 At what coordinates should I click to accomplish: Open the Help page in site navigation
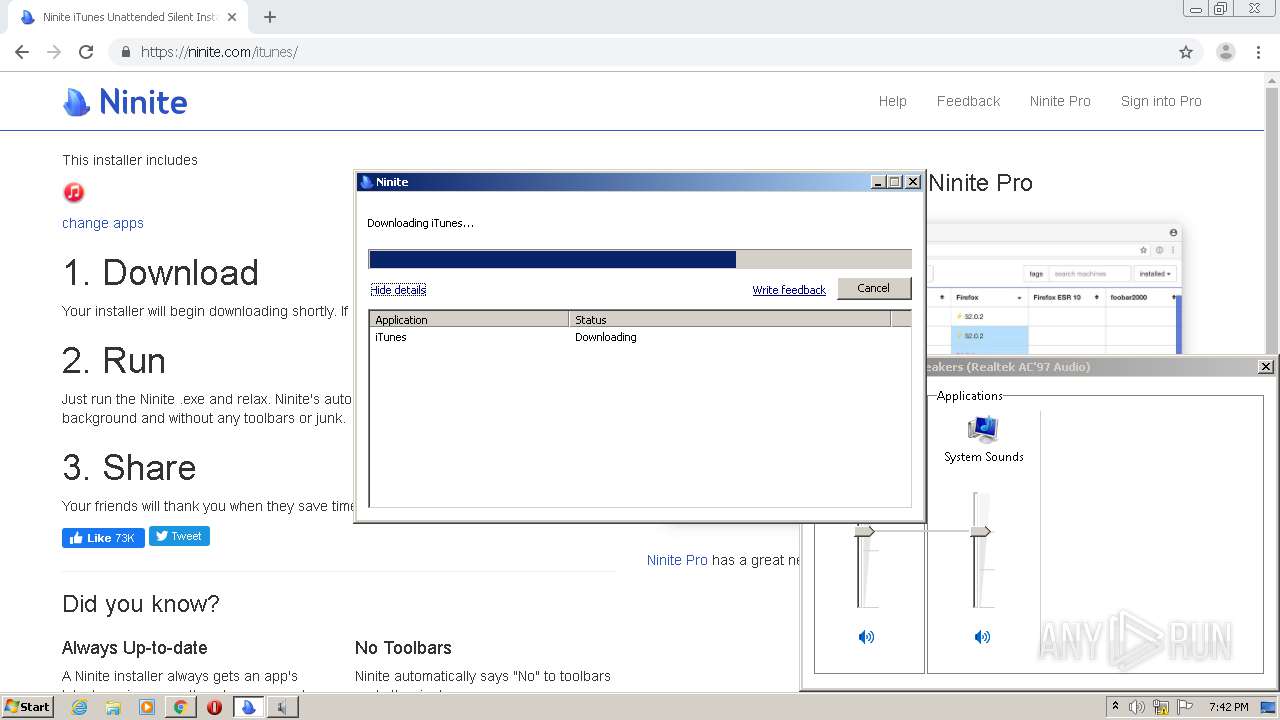892,101
